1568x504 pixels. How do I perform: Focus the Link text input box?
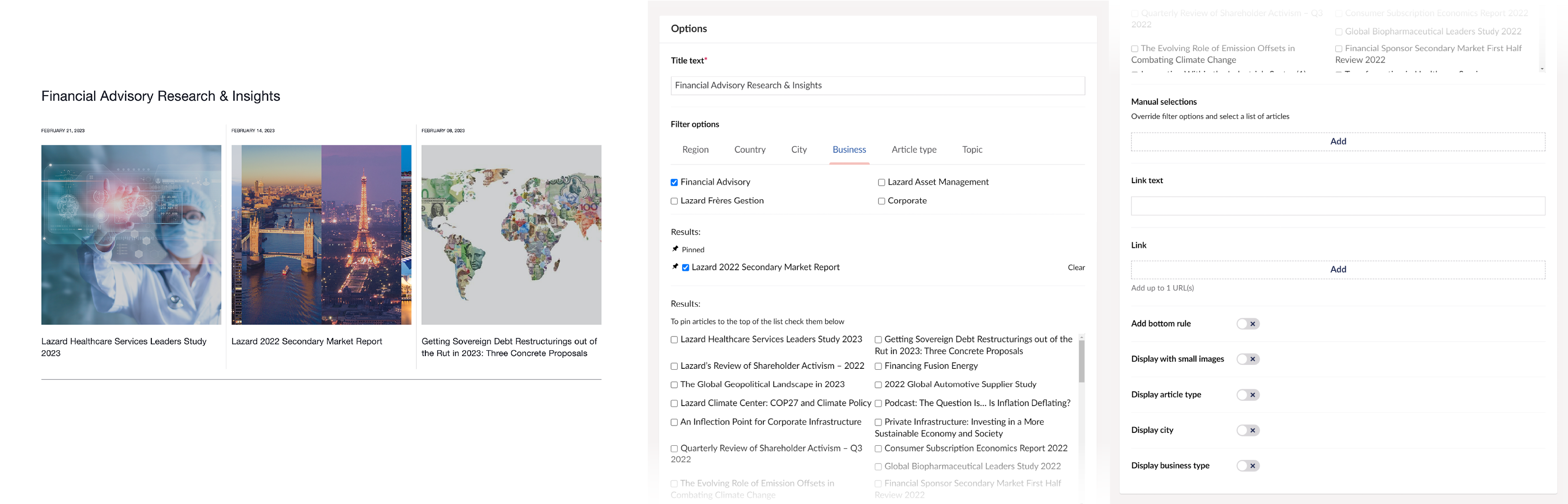(1337, 206)
